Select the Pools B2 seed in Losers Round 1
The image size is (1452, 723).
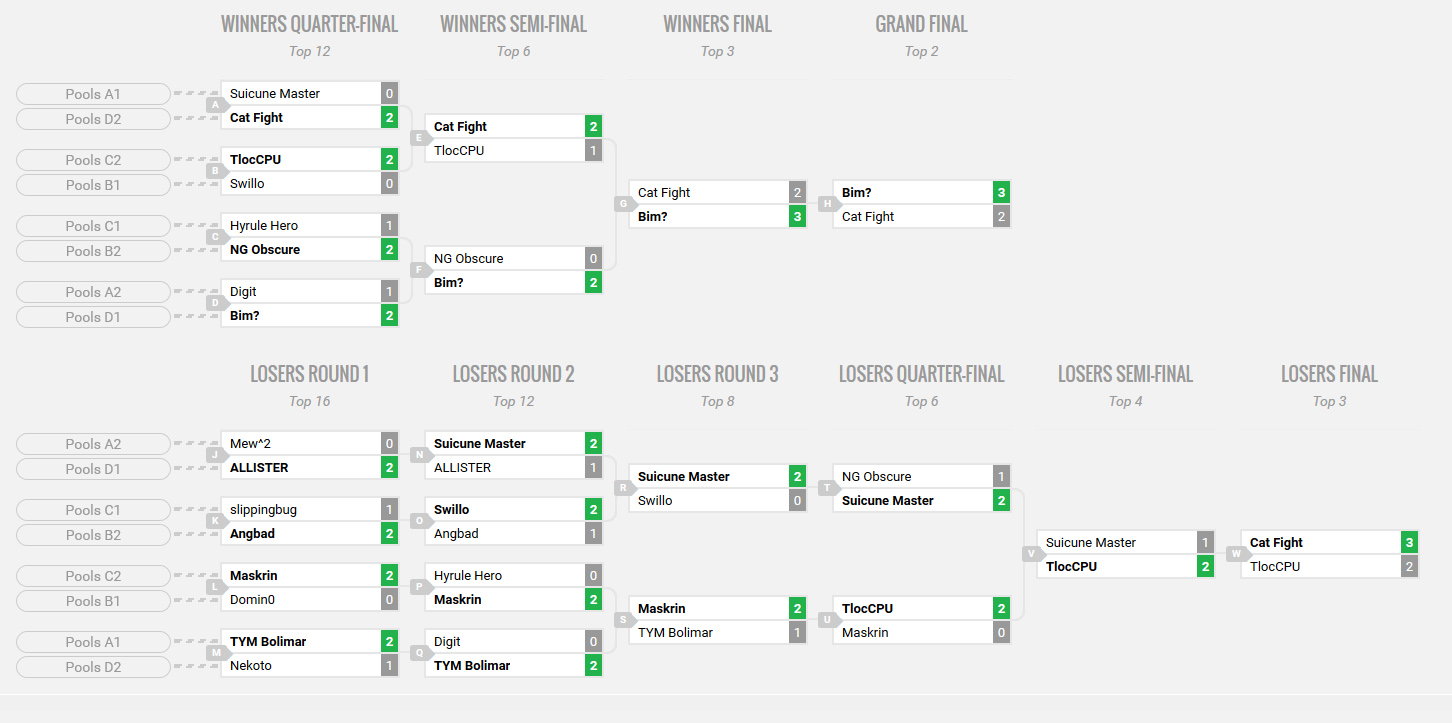point(93,535)
